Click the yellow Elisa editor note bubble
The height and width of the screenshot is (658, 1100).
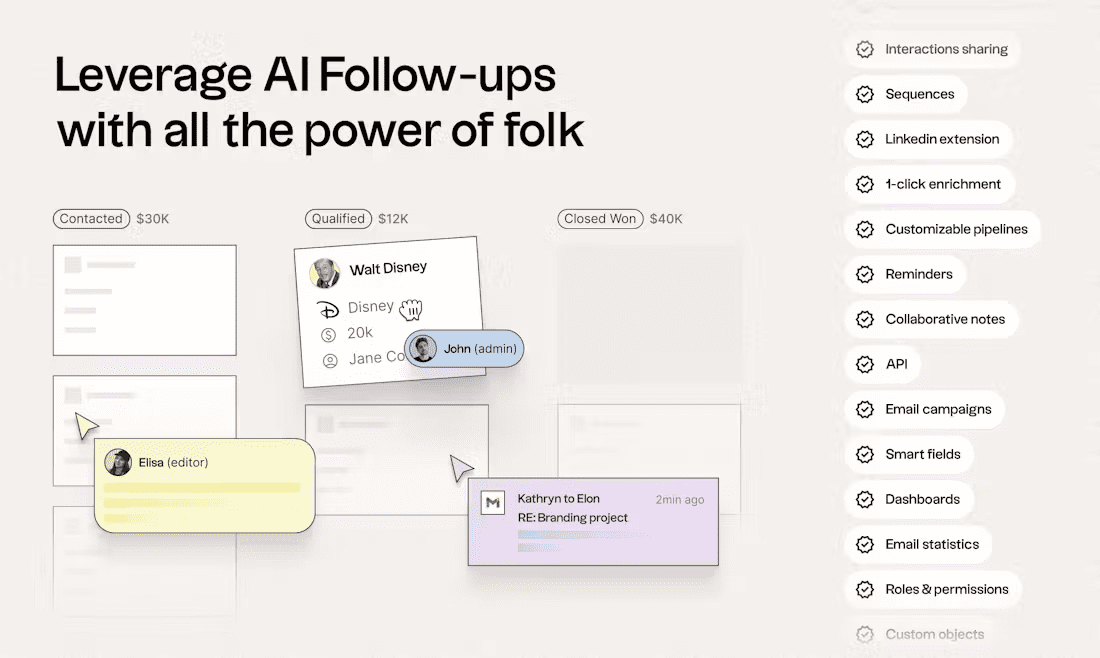[x=205, y=485]
